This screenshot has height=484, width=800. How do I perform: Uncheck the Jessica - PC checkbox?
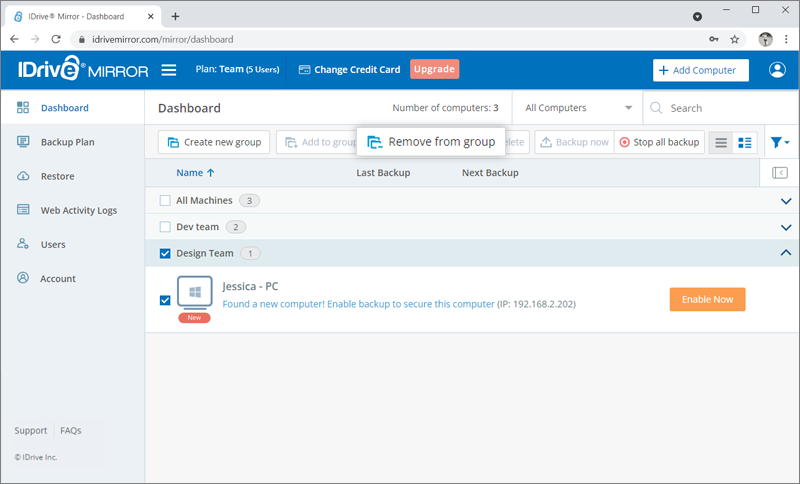coord(165,300)
